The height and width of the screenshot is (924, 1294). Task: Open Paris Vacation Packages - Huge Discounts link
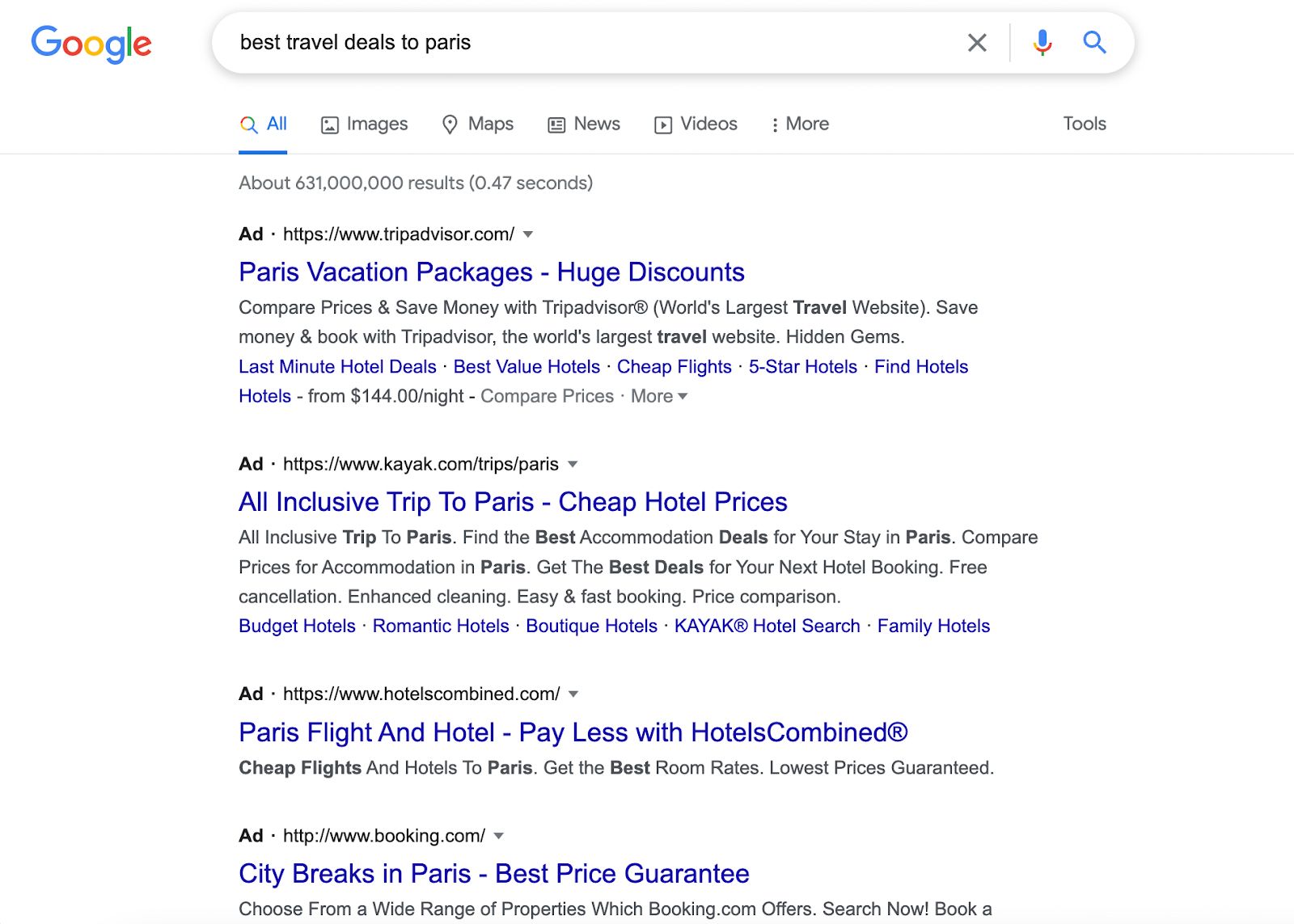[491, 272]
